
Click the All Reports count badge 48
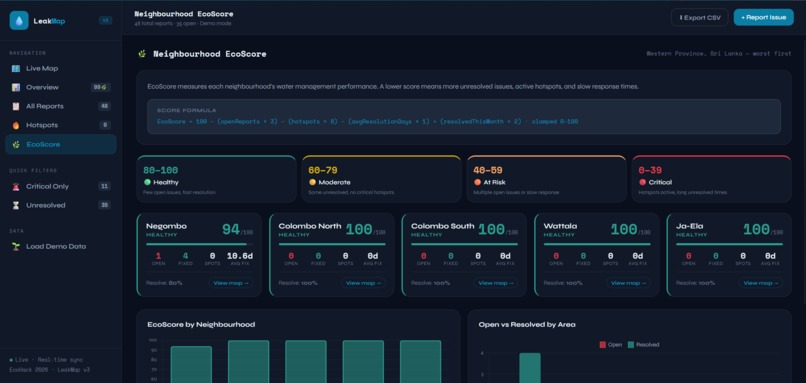104,106
